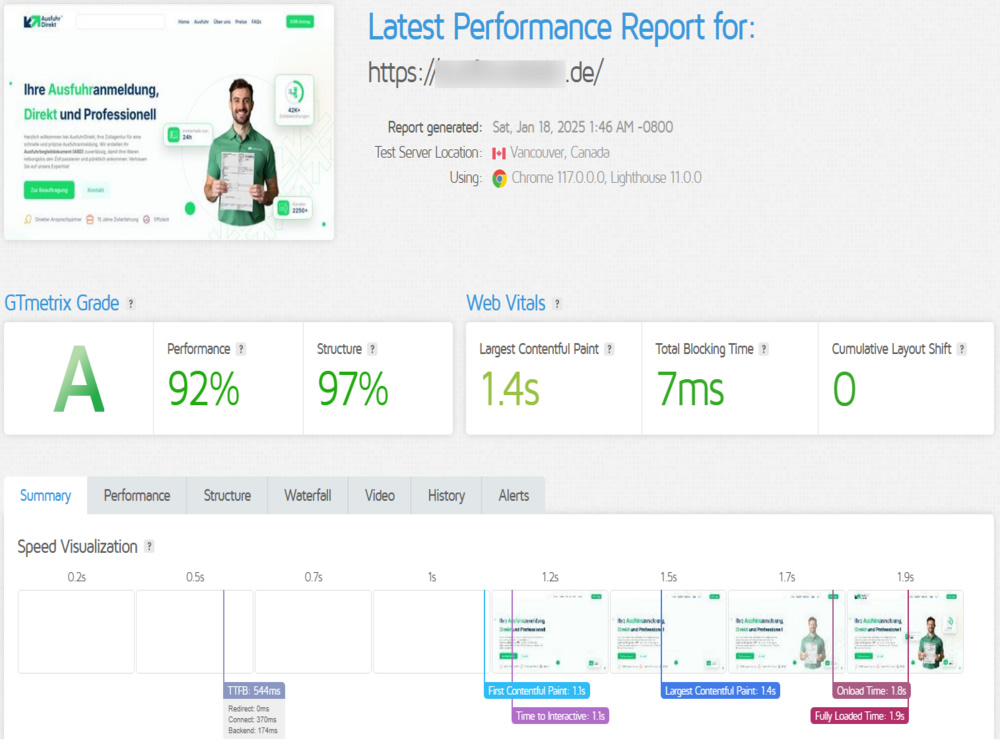Click the Fully Loaded Time: 1.9s marker
This screenshot has height=750, width=1000.
pos(859,716)
